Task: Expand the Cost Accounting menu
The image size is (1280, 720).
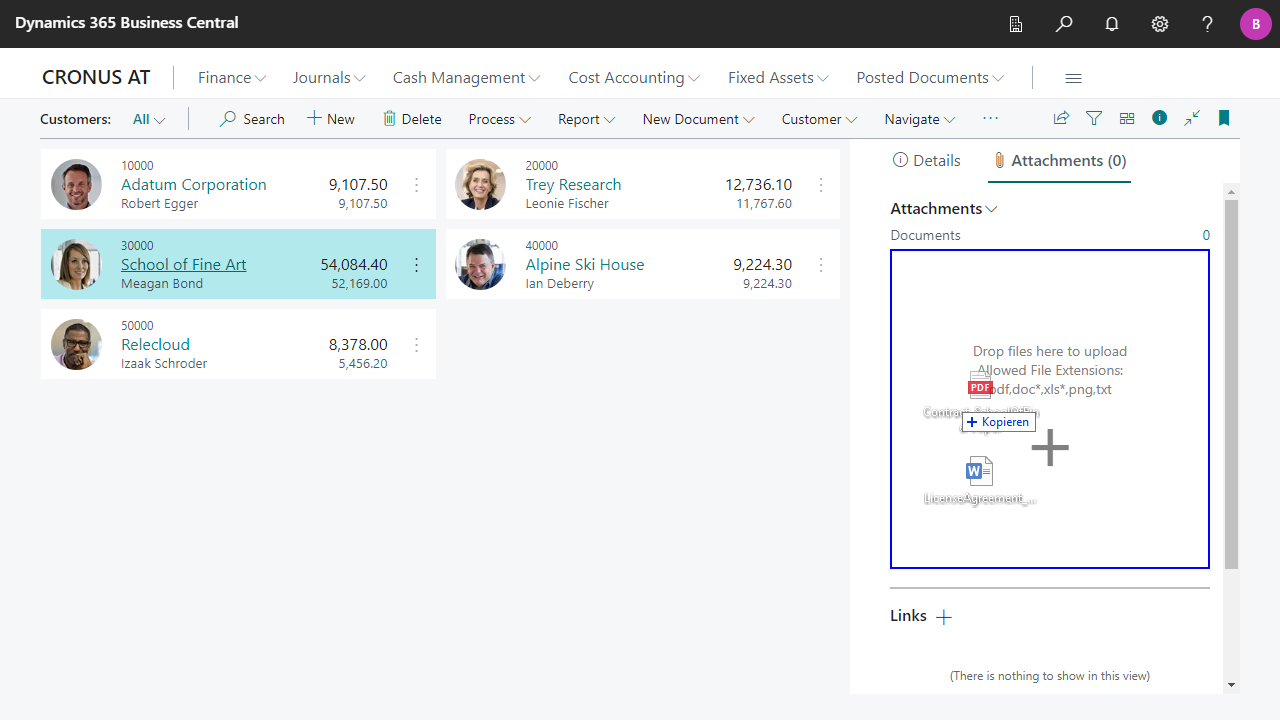Action: 634,78
